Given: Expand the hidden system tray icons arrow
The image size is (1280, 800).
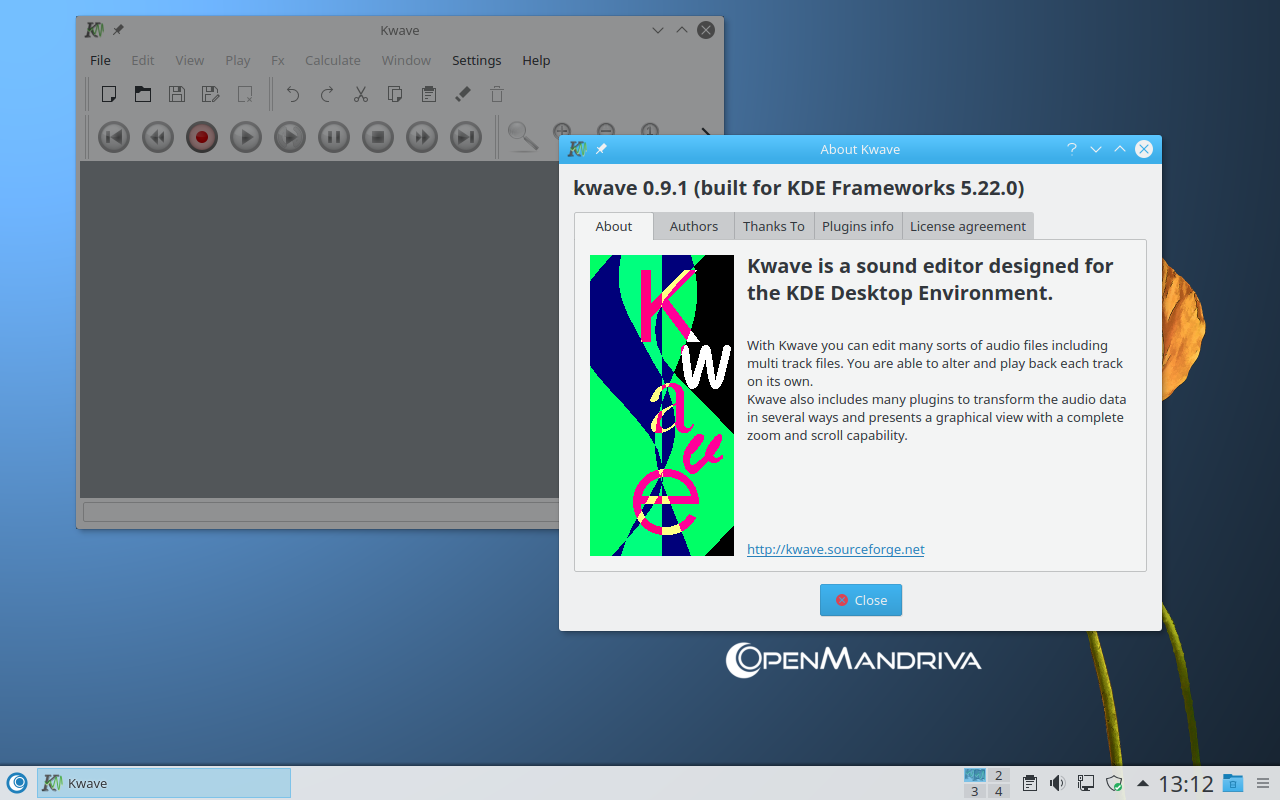Looking at the screenshot, I should 1142,783.
